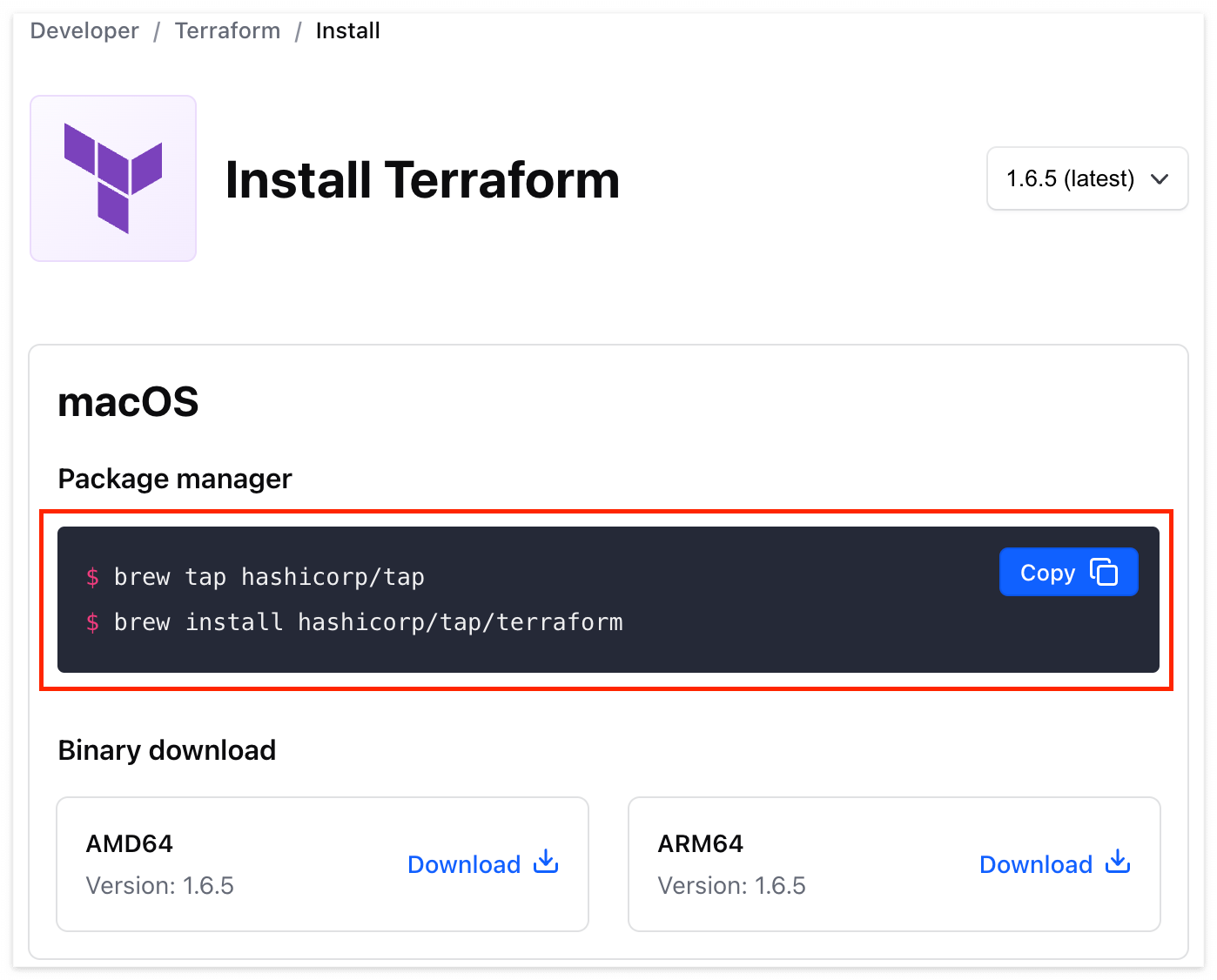1217x980 pixels.
Task: Click the 'brew tap hashicorp/tap' command line
Action: 269,577
